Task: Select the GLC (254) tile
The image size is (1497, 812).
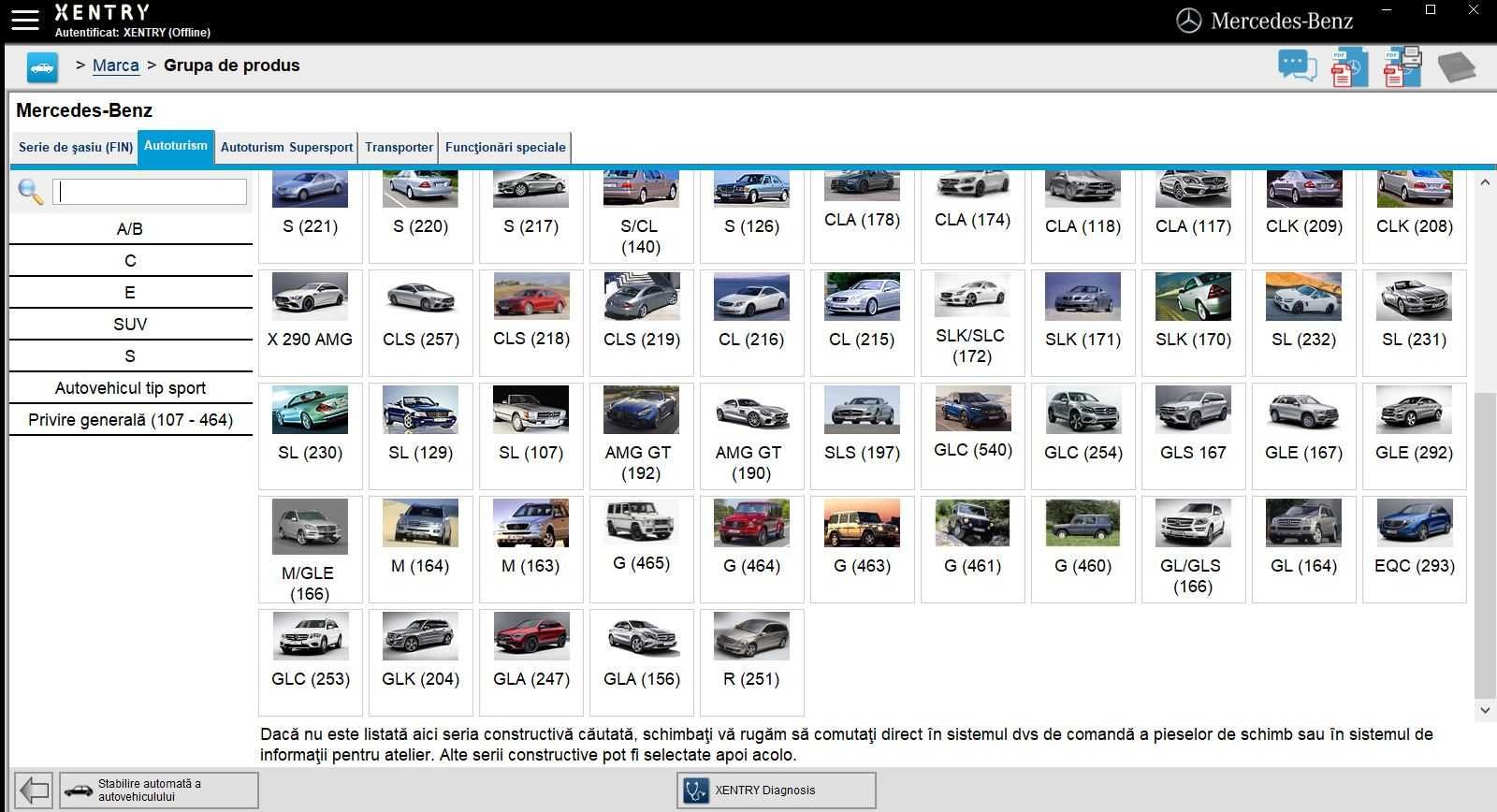Action: tap(1083, 436)
